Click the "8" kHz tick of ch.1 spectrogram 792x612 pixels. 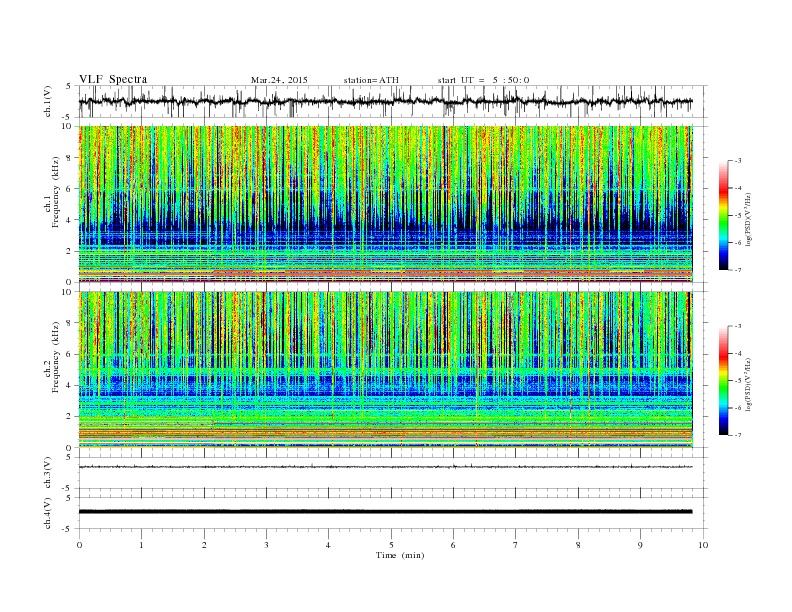point(70,158)
